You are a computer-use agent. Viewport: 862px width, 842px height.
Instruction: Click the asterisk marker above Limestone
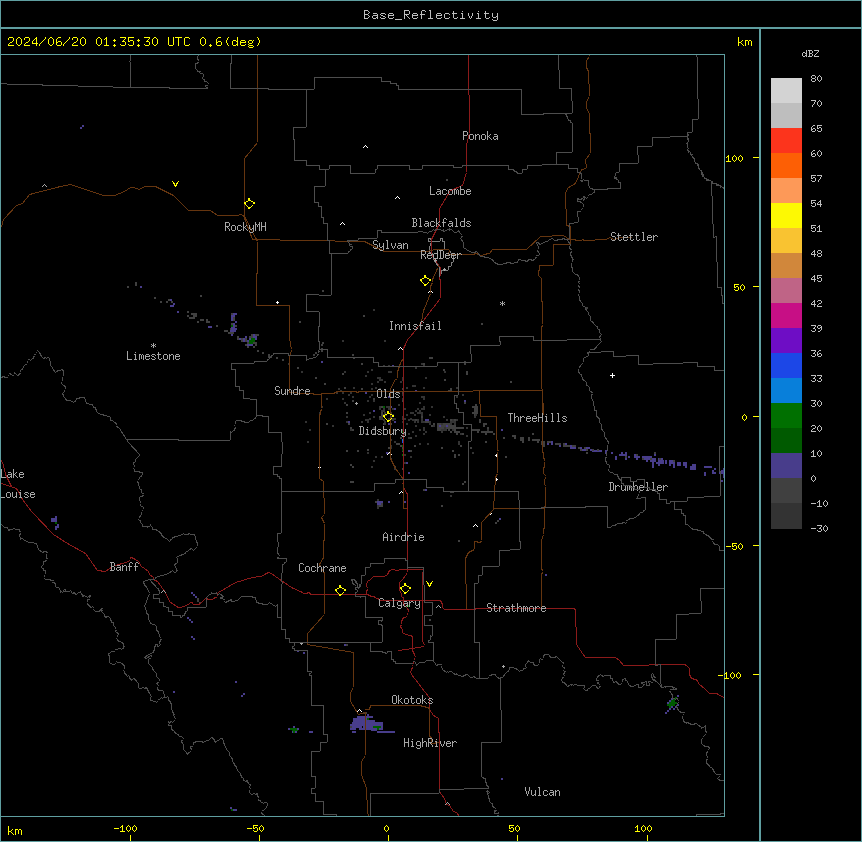pyautogui.click(x=153, y=345)
